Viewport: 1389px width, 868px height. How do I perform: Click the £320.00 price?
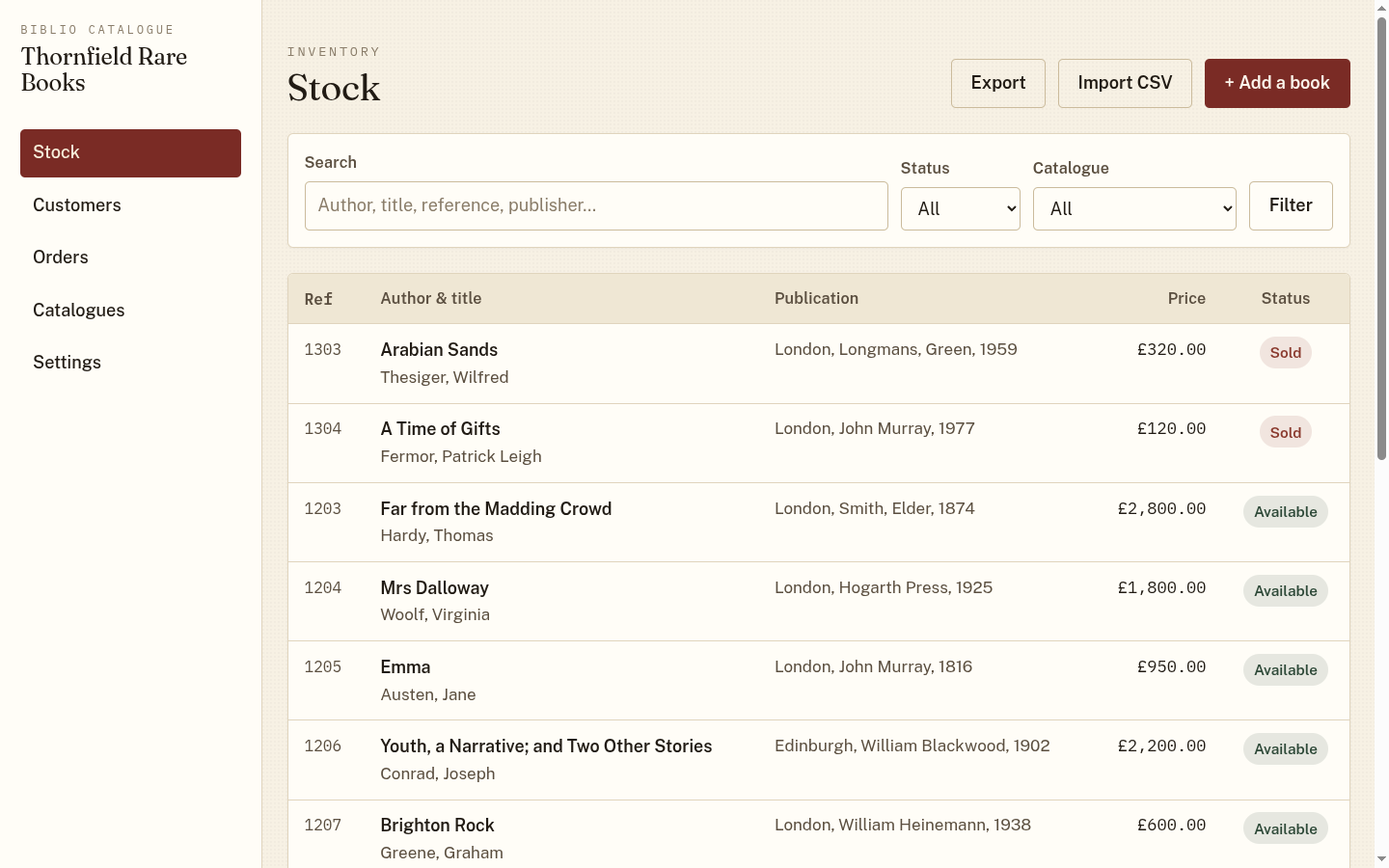pos(1172,350)
